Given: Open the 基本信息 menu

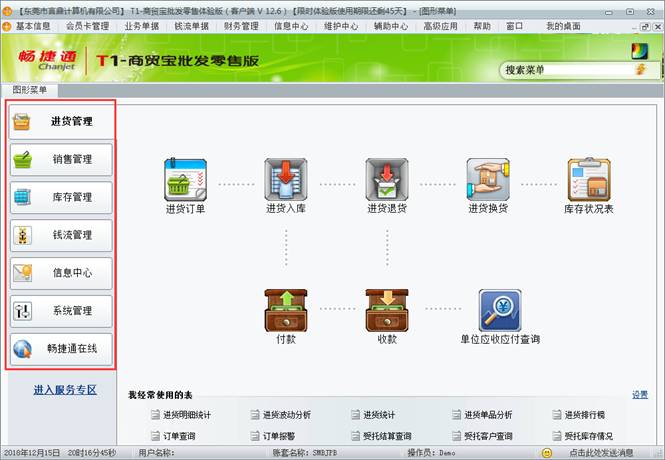Looking at the screenshot, I should 33,26.
